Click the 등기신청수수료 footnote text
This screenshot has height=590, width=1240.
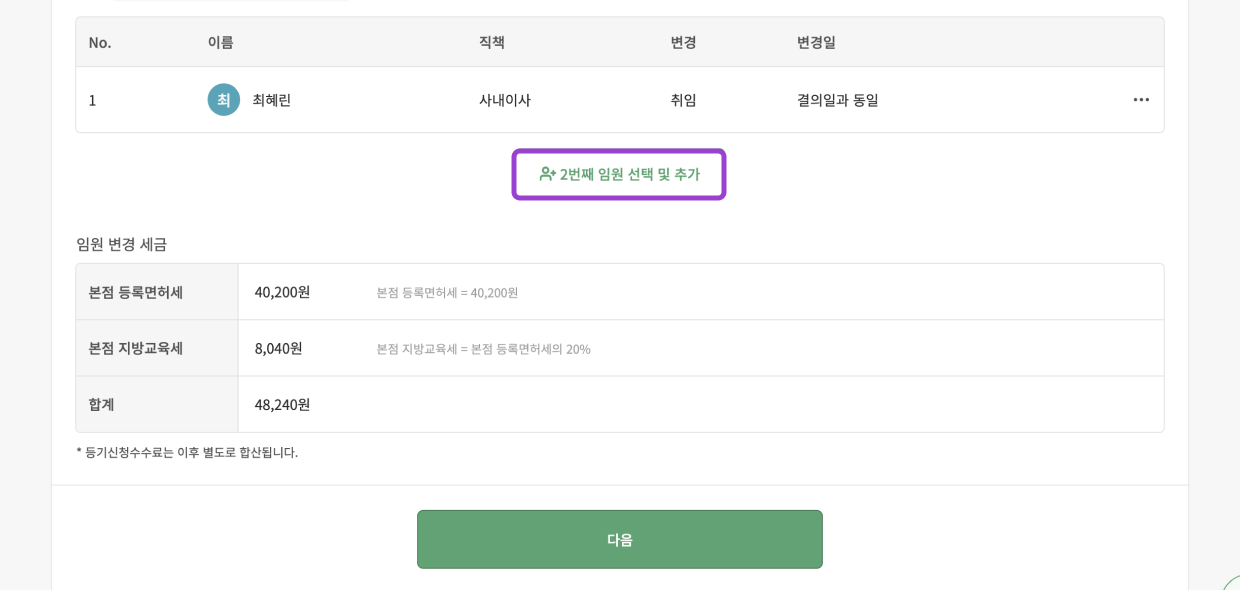pyautogui.click(x=187, y=452)
